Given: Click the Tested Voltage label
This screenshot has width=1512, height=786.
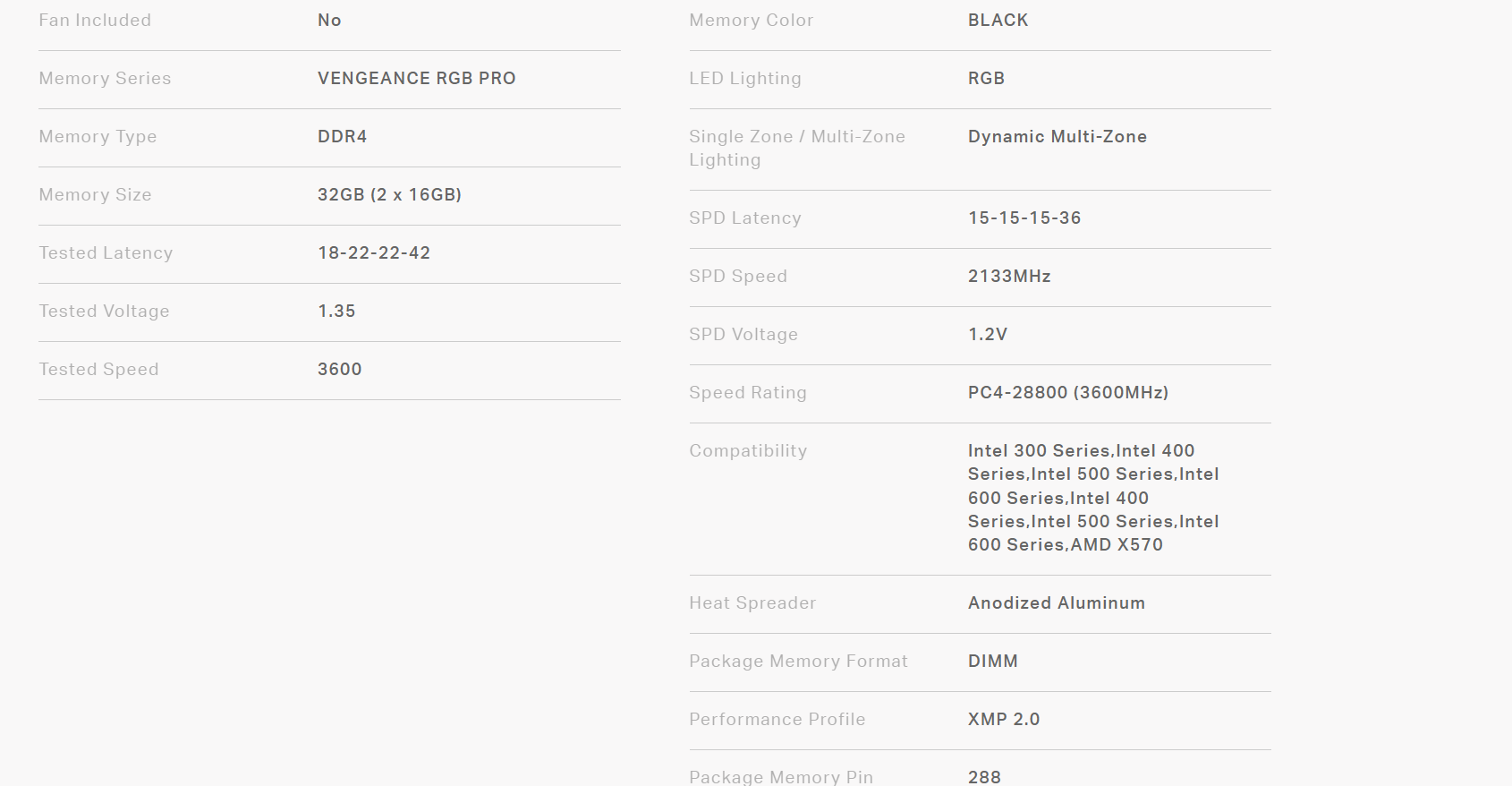Looking at the screenshot, I should [x=104, y=312].
